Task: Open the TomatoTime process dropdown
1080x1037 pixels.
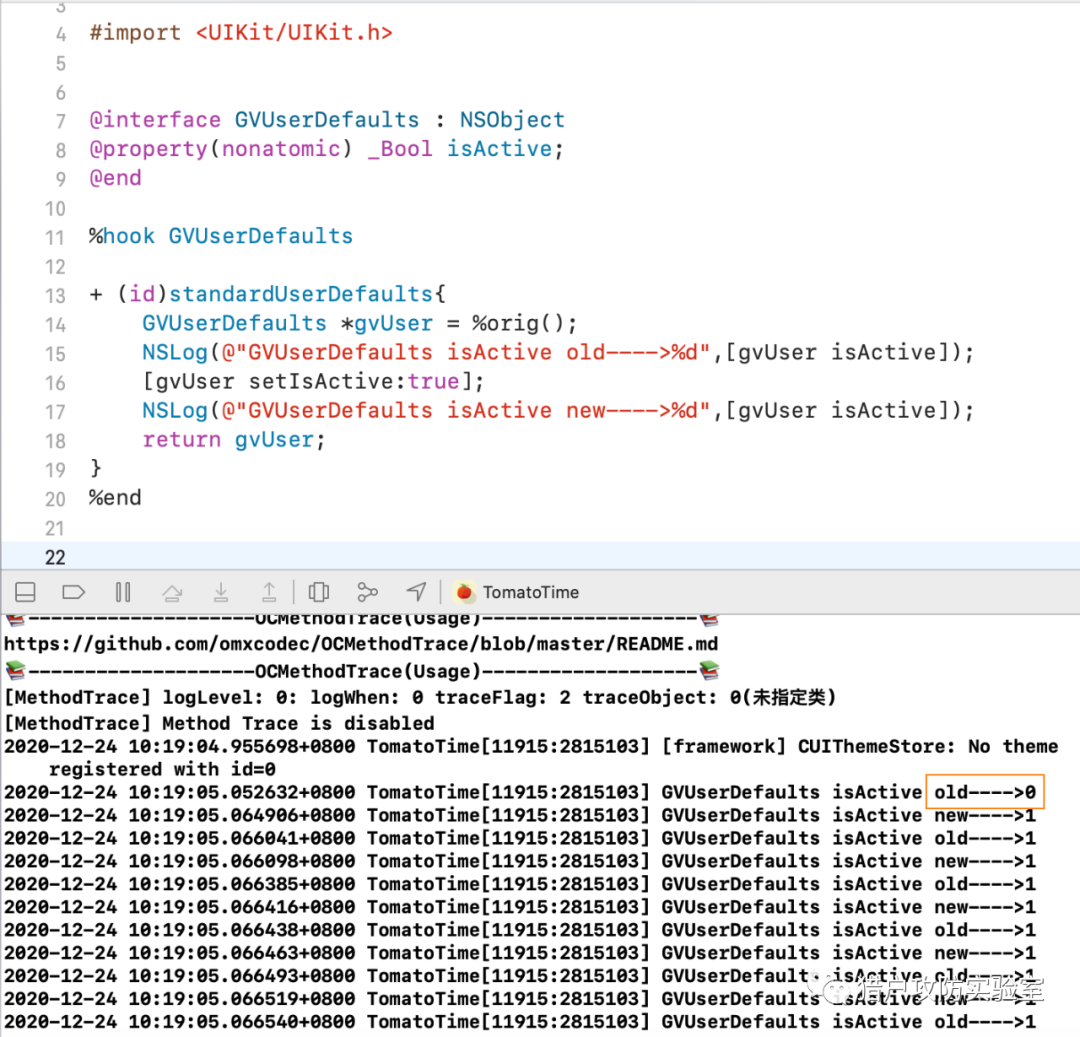Action: coord(530,592)
